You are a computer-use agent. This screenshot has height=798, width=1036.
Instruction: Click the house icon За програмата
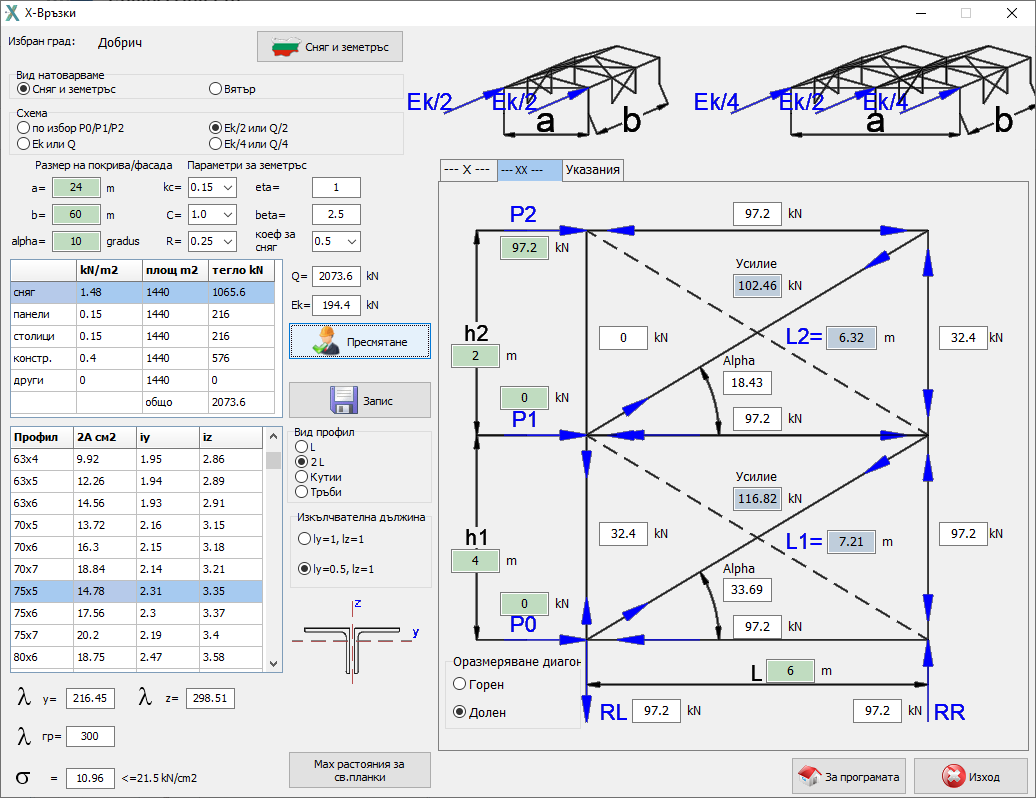[x=808, y=776]
